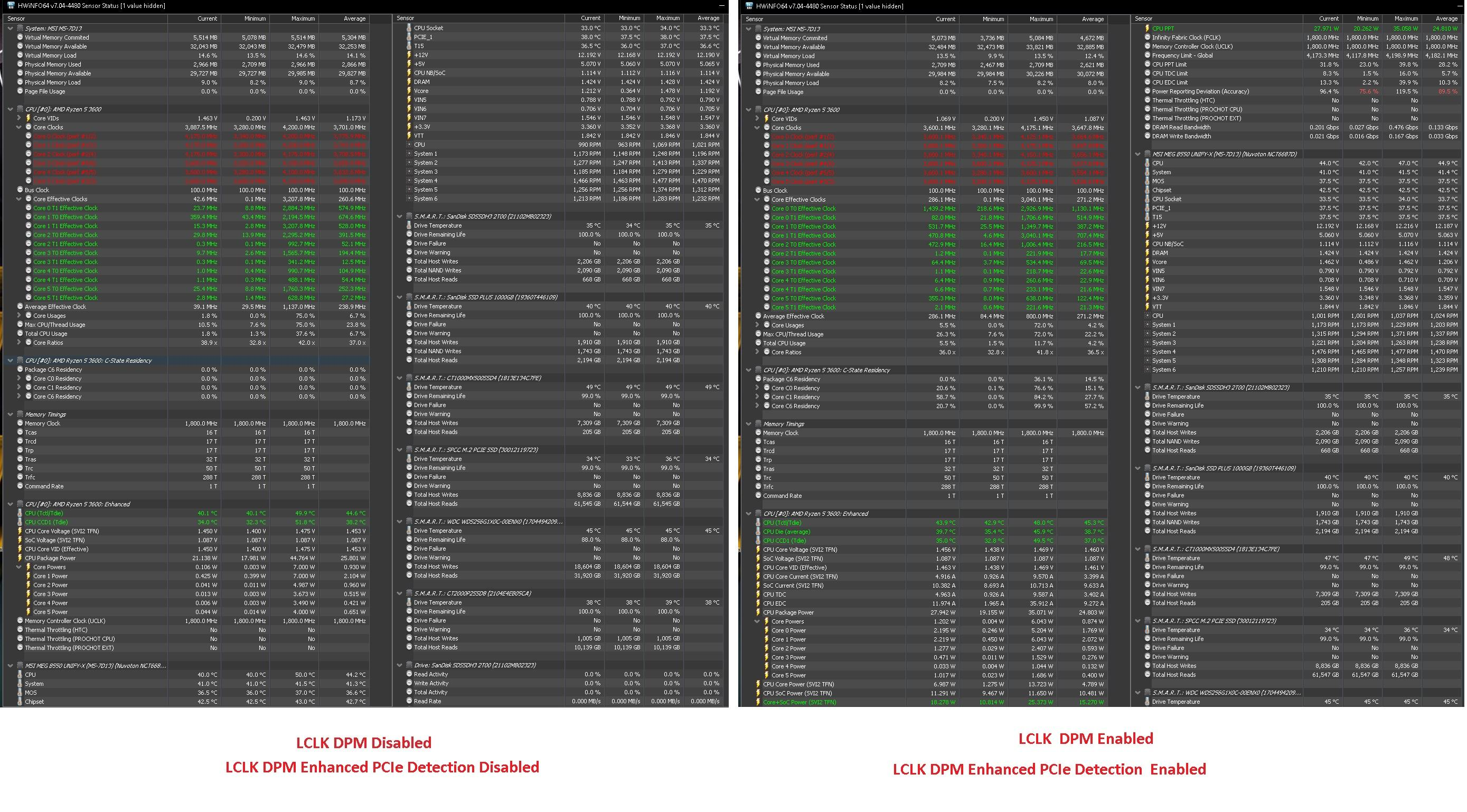Select CPU Core Power (SVI2 TFN) row
The image size is (1467, 812).
798,684
